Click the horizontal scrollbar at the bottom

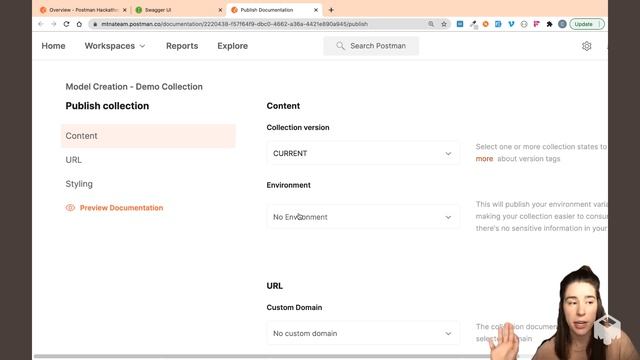tap(276, 356)
